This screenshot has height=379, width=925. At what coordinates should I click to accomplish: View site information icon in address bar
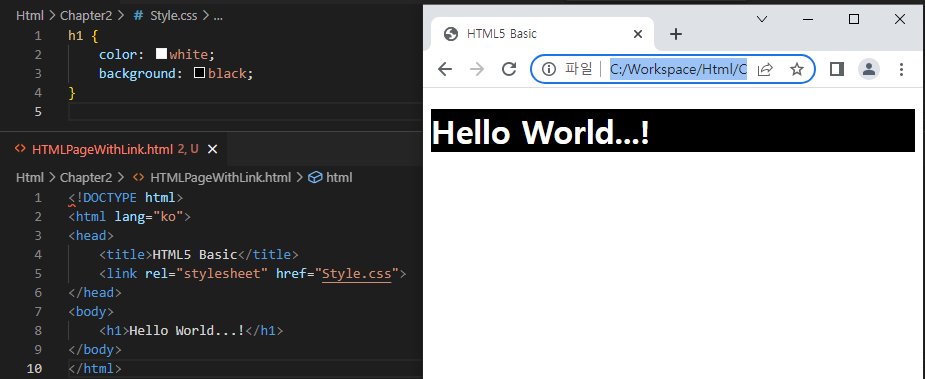(549, 69)
